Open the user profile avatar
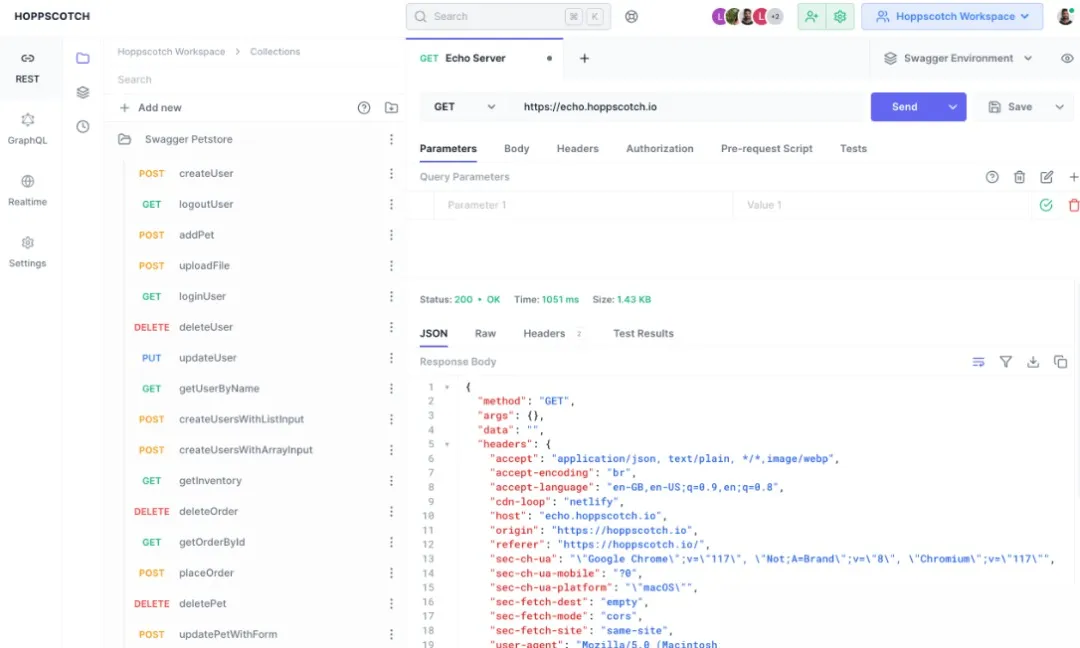Image resolution: width=1080 pixels, height=648 pixels. pos(1065,17)
